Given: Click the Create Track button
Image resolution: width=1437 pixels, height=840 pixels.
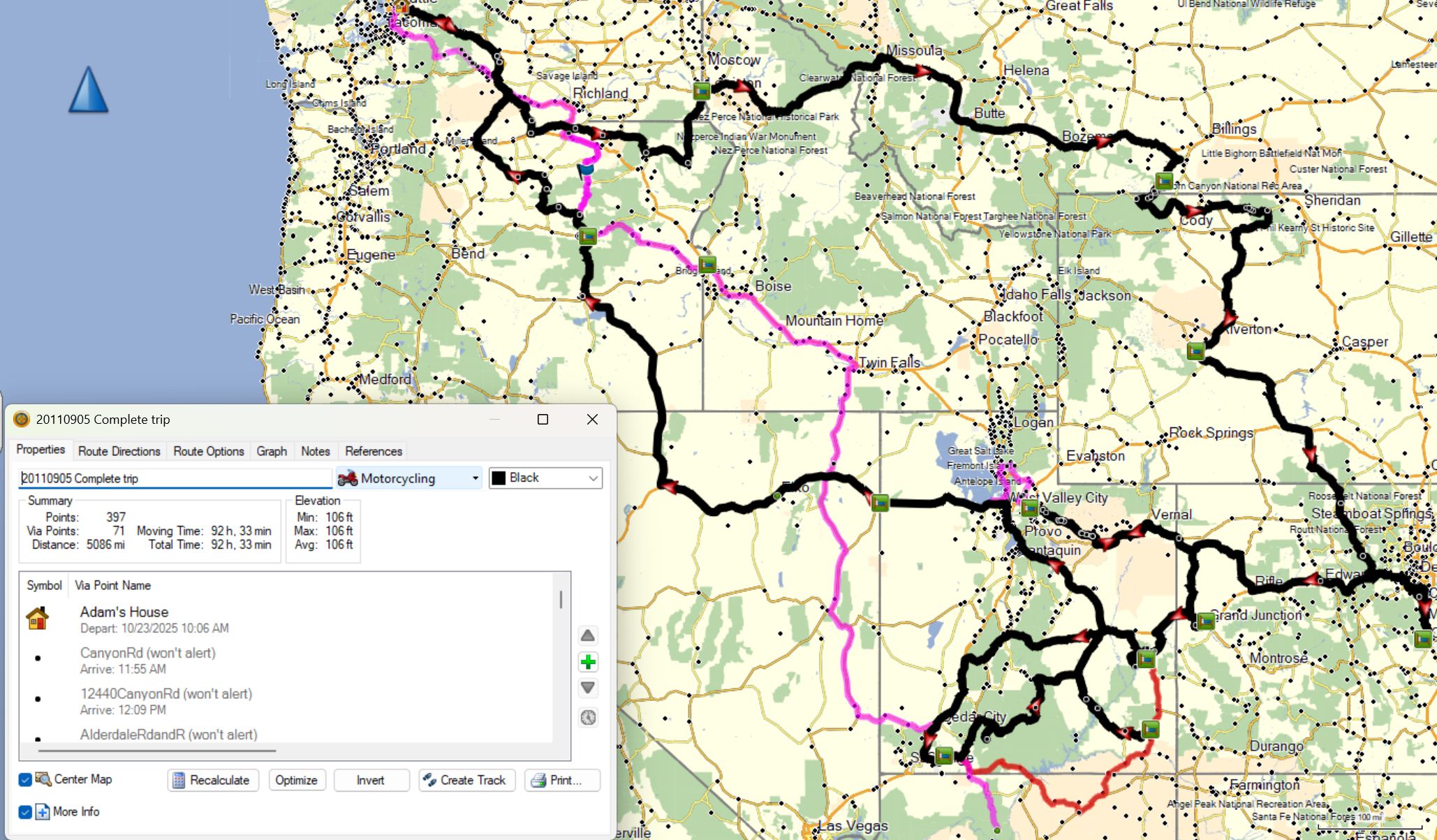Looking at the screenshot, I should coord(466,780).
